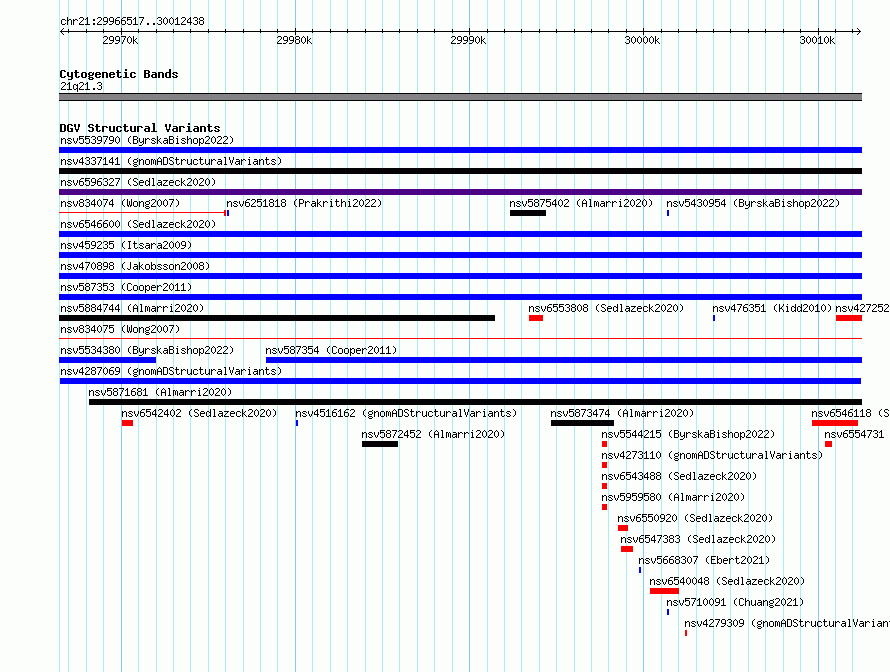Select nsv459235 (Itsara2009) label

pyautogui.click(x=126, y=245)
